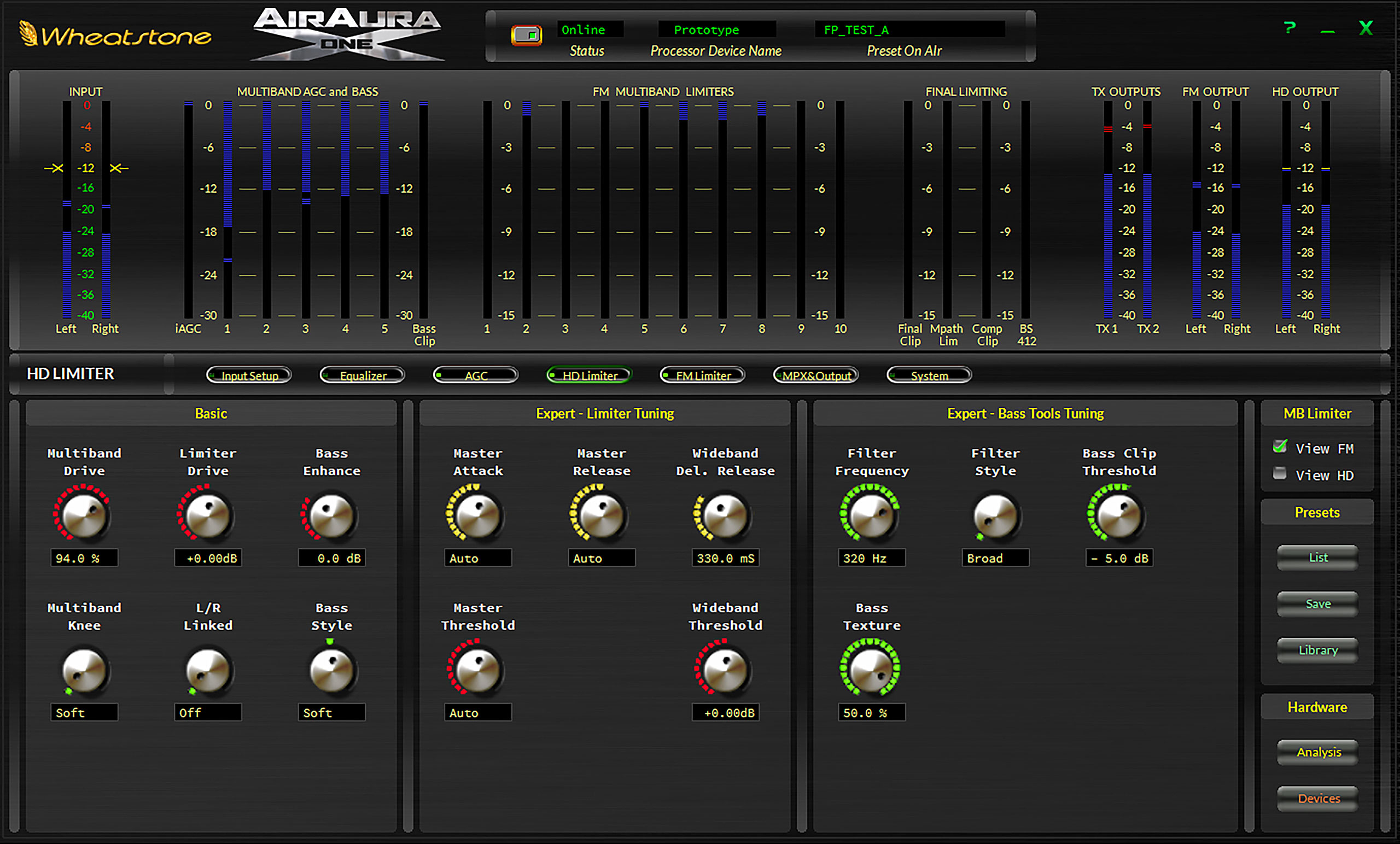Click the Filter Frequency knob
This screenshot has height=844, width=1400.
point(872,514)
